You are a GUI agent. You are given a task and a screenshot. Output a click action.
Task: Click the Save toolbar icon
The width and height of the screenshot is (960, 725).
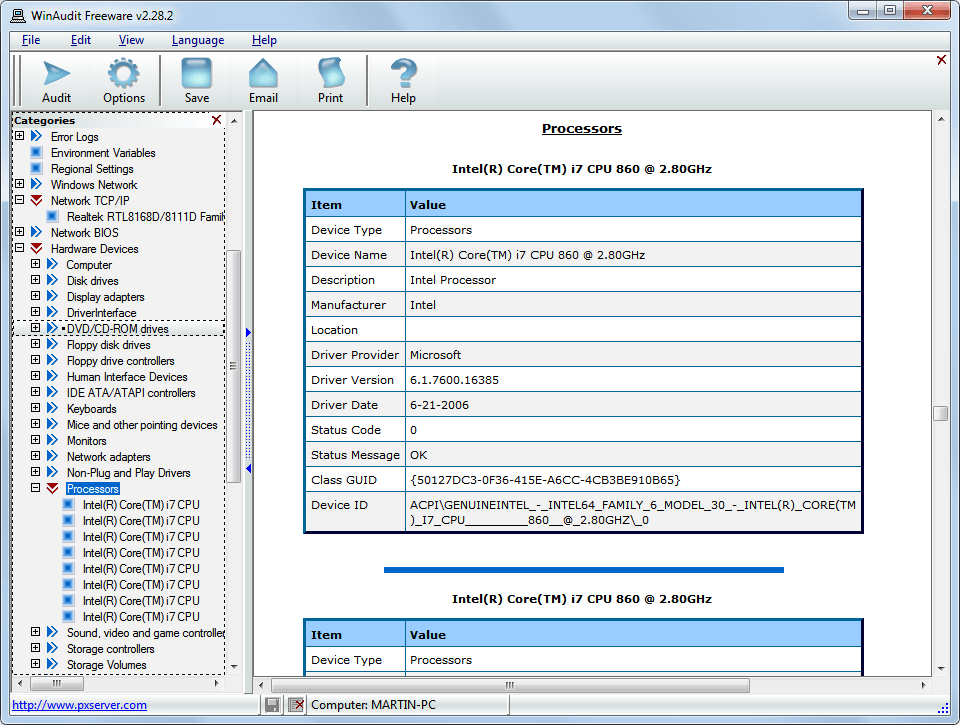click(x=197, y=80)
